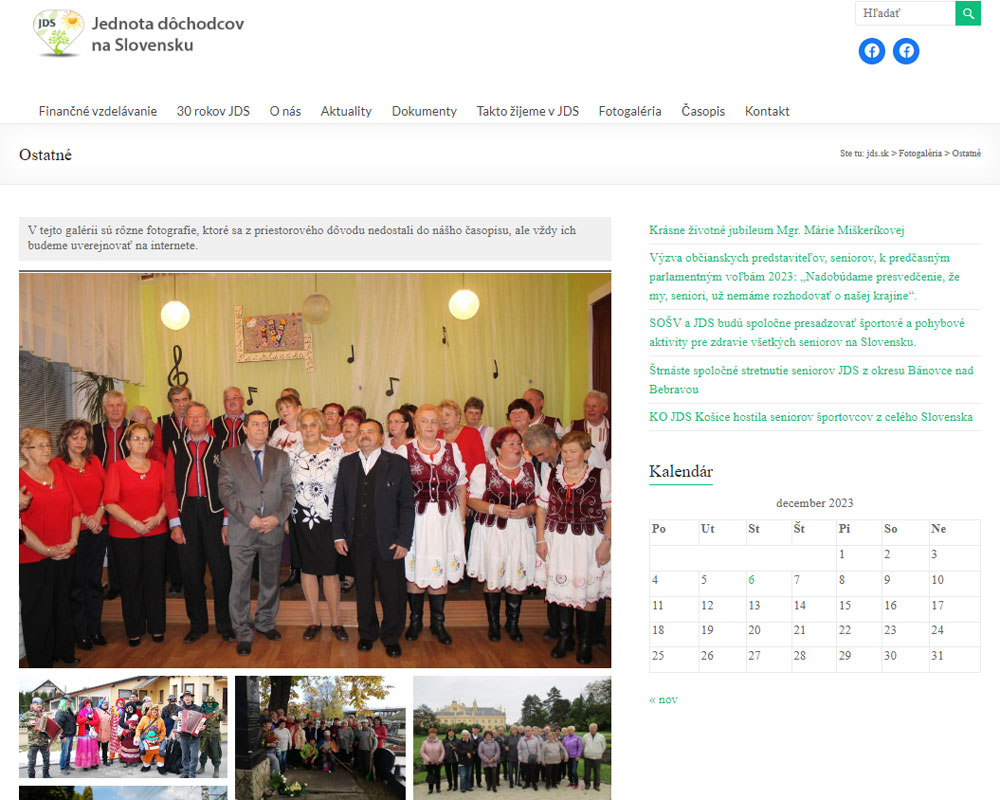
Task: Open the O nás menu item
Action: [285, 111]
